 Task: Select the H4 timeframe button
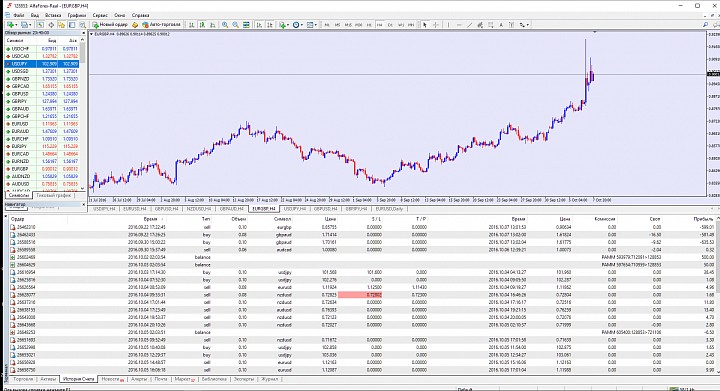click(x=379, y=25)
